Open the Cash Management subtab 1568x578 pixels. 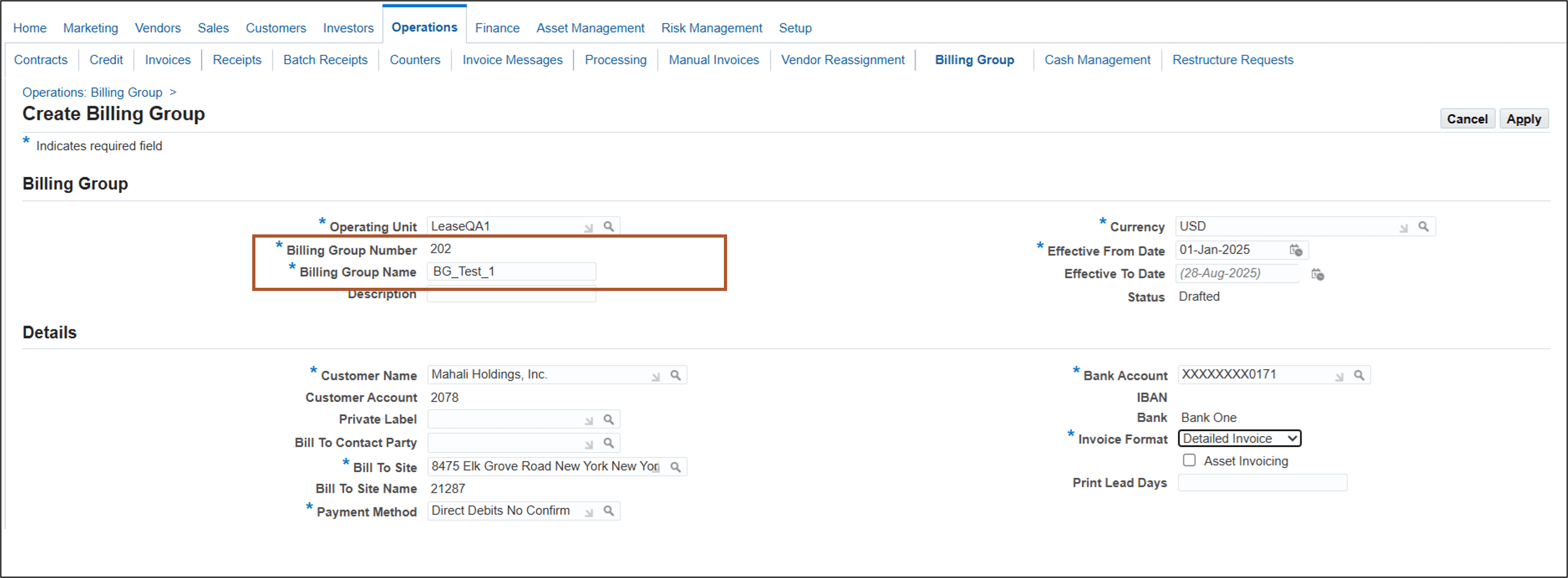click(x=1096, y=60)
